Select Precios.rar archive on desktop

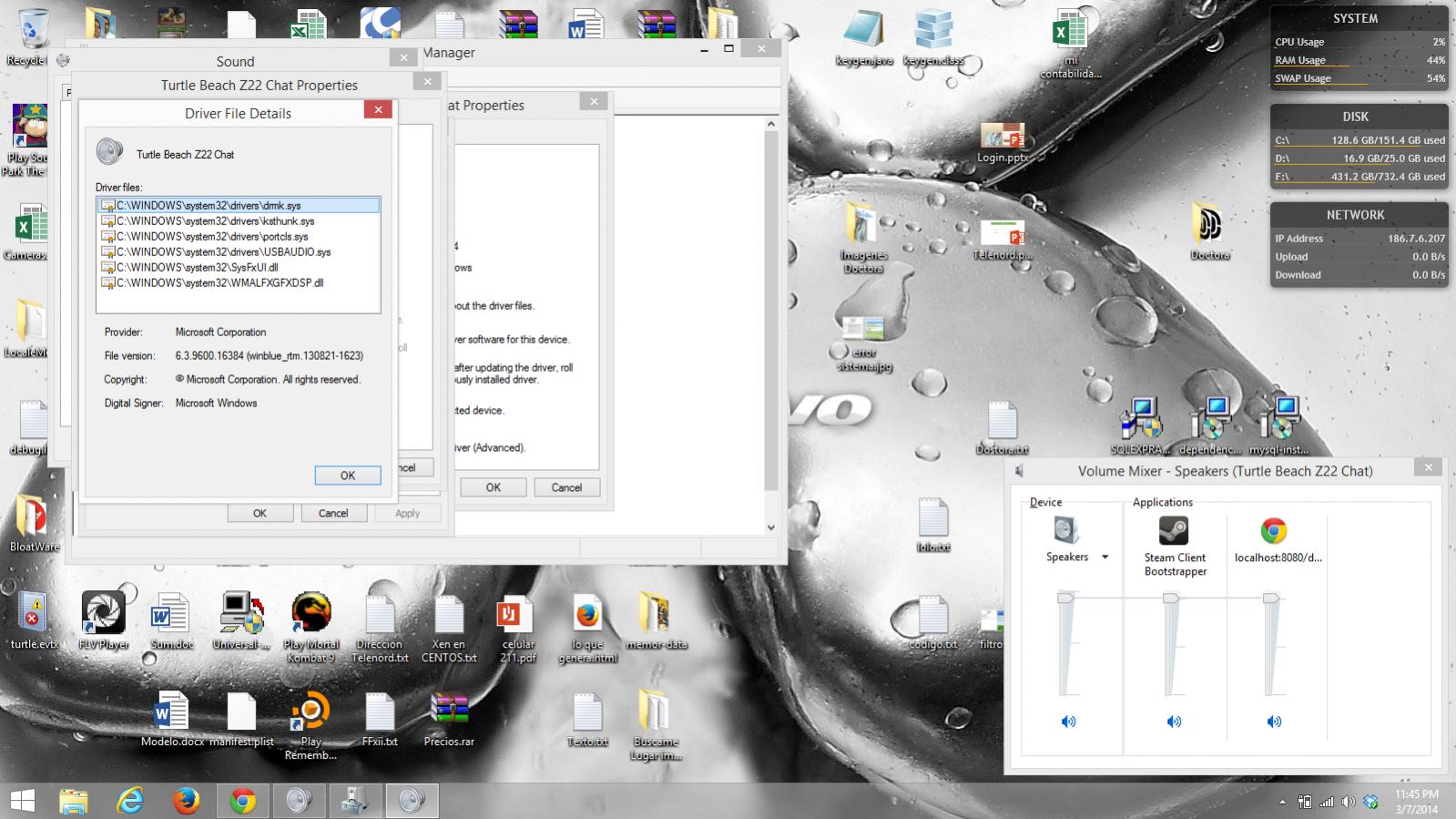point(449,720)
